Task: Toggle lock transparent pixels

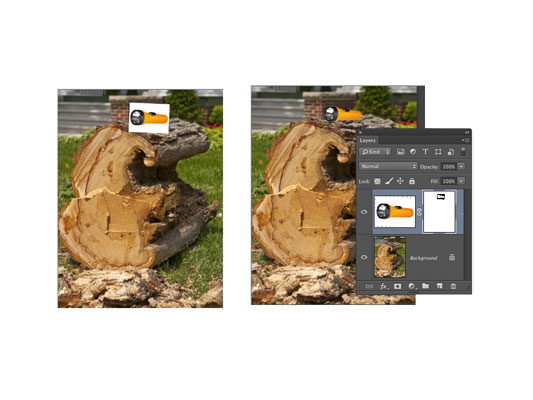Action: (x=377, y=181)
